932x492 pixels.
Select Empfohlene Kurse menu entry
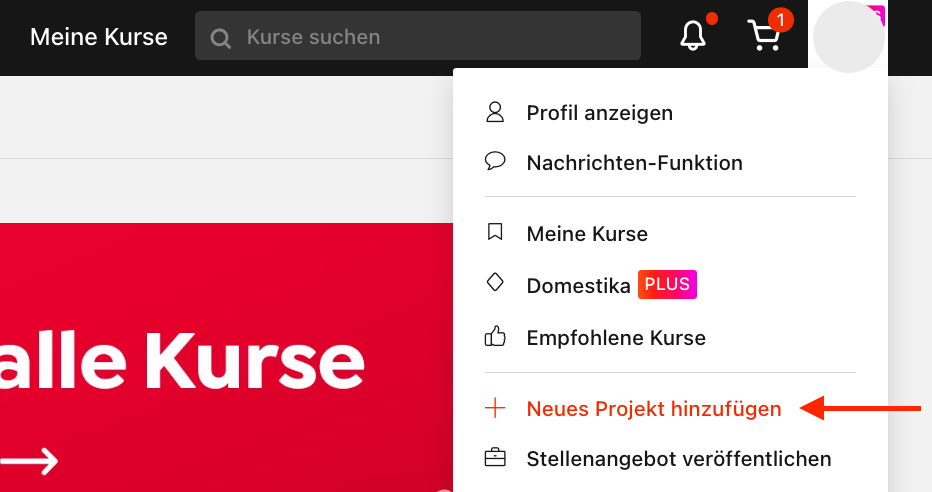616,338
